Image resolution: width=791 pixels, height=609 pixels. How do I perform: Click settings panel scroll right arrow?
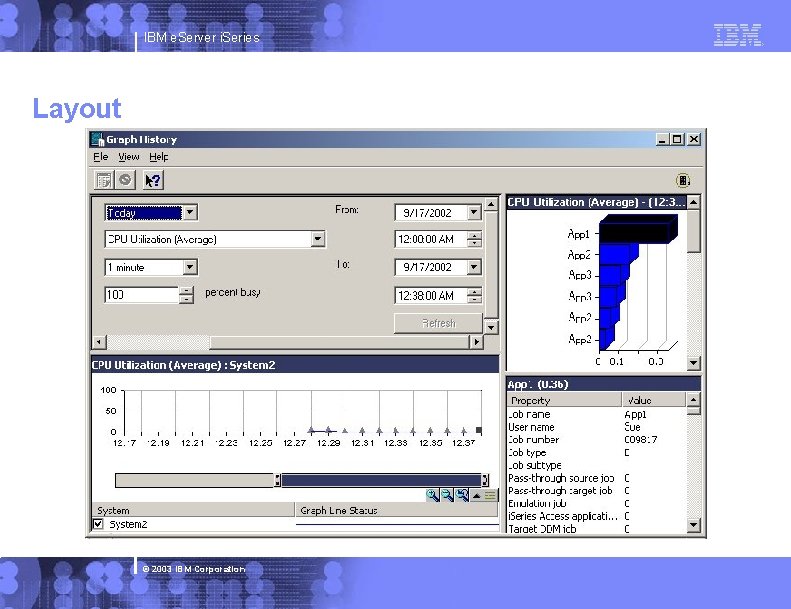[x=476, y=342]
